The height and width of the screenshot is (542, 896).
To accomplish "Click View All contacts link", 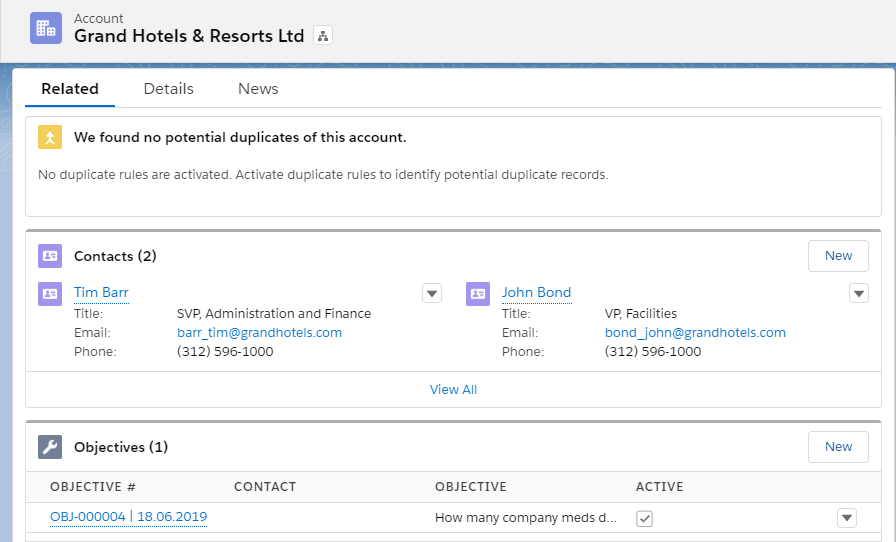I will (x=453, y=390).
